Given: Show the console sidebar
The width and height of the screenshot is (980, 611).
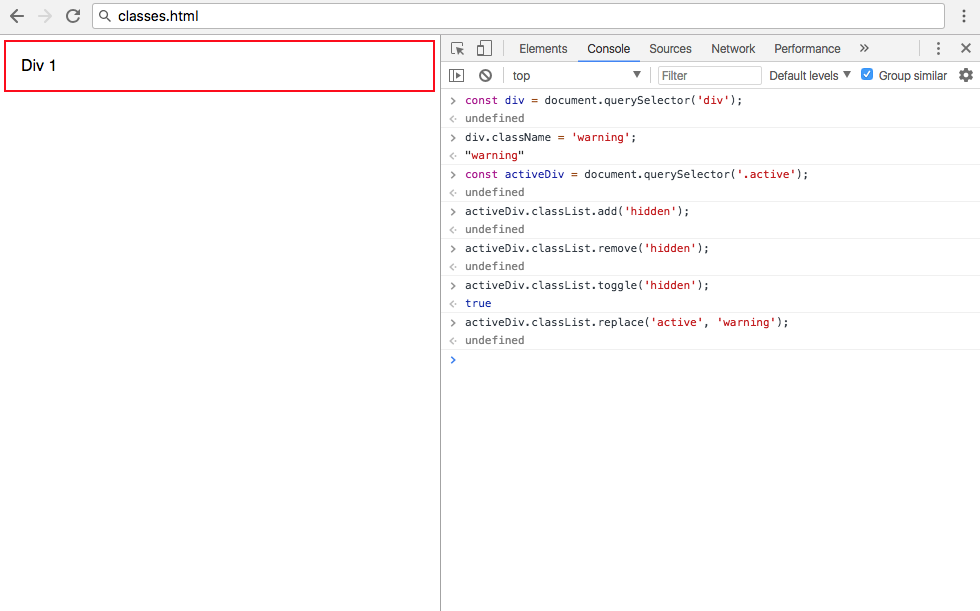Looking at the screenshot, I should 457,75.
